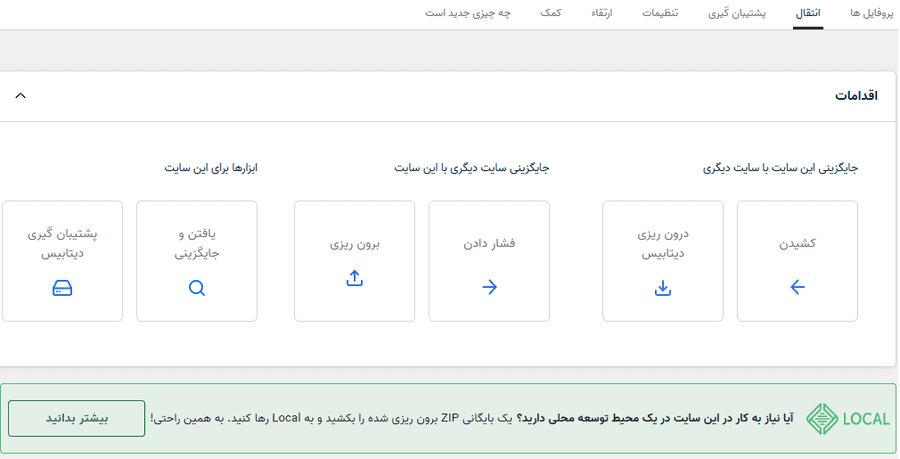
Task: Open the پروفایل ها tab
Action: point(872,13)
